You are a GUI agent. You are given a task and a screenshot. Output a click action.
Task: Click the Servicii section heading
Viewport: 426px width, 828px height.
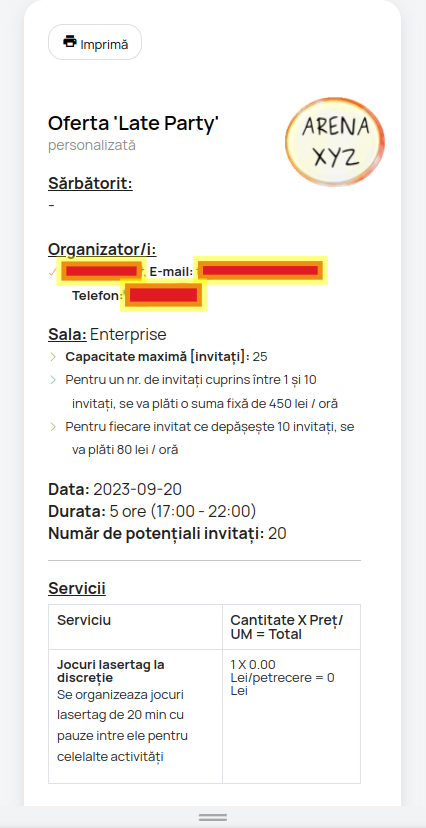(x=77, y=588)
